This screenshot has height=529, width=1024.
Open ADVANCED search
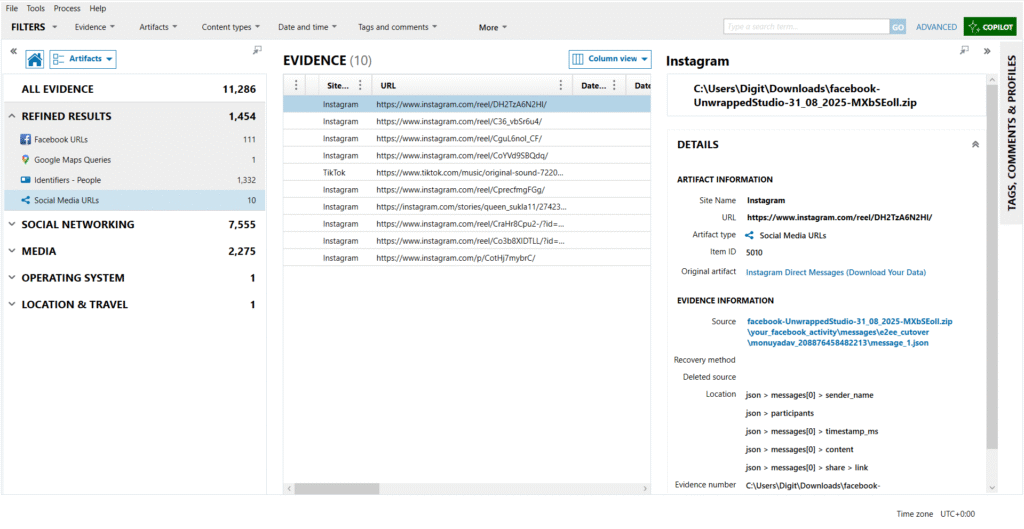coord(936,27)
